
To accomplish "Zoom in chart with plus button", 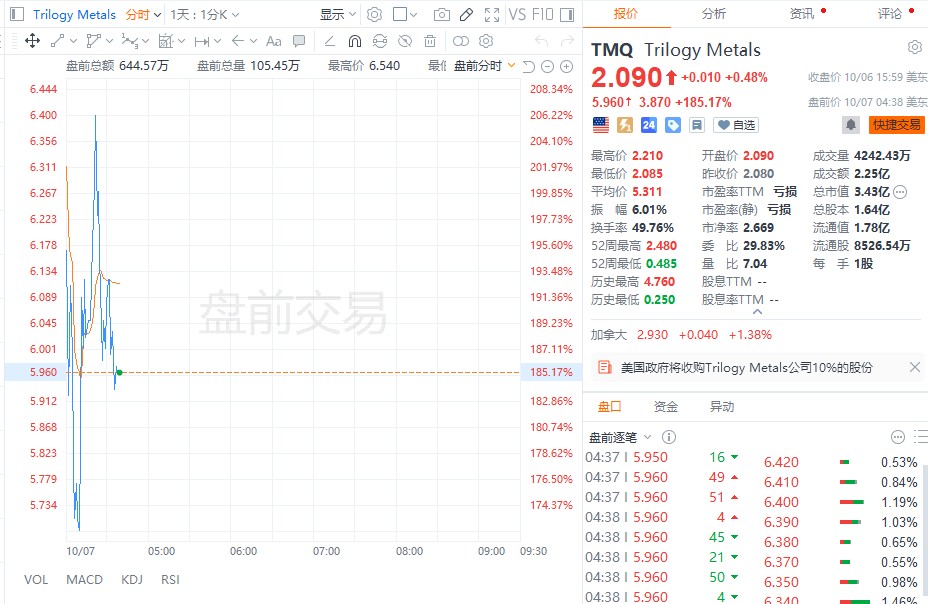I will (x=566, y=66).
